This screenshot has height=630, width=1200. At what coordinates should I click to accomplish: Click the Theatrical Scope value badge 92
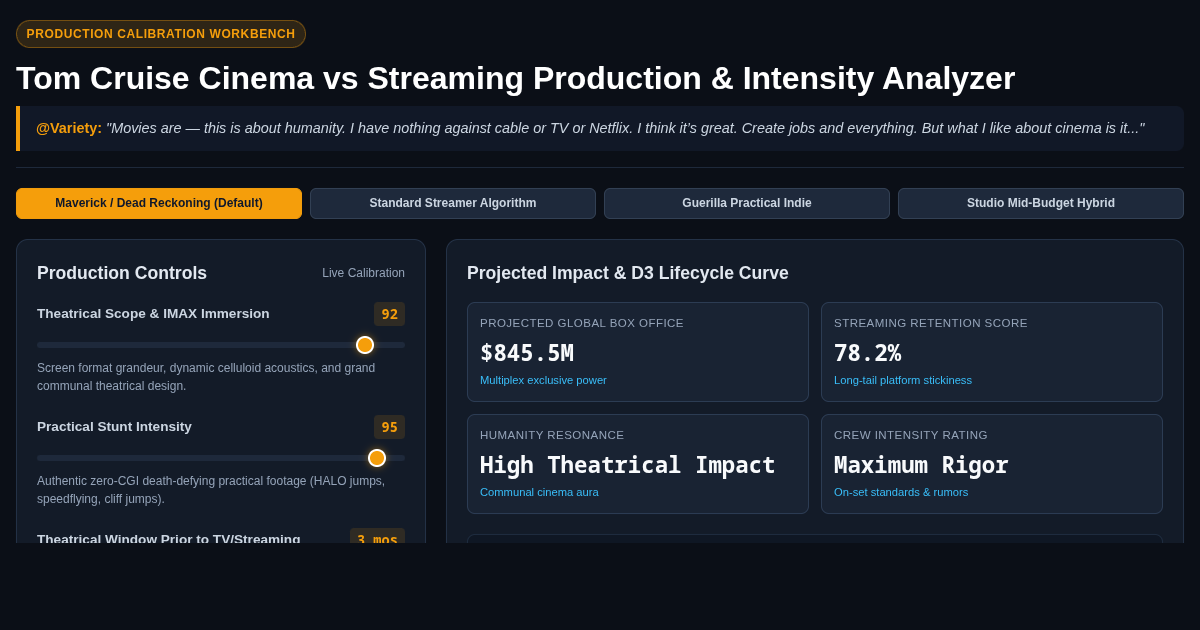[x=390, y=314]
